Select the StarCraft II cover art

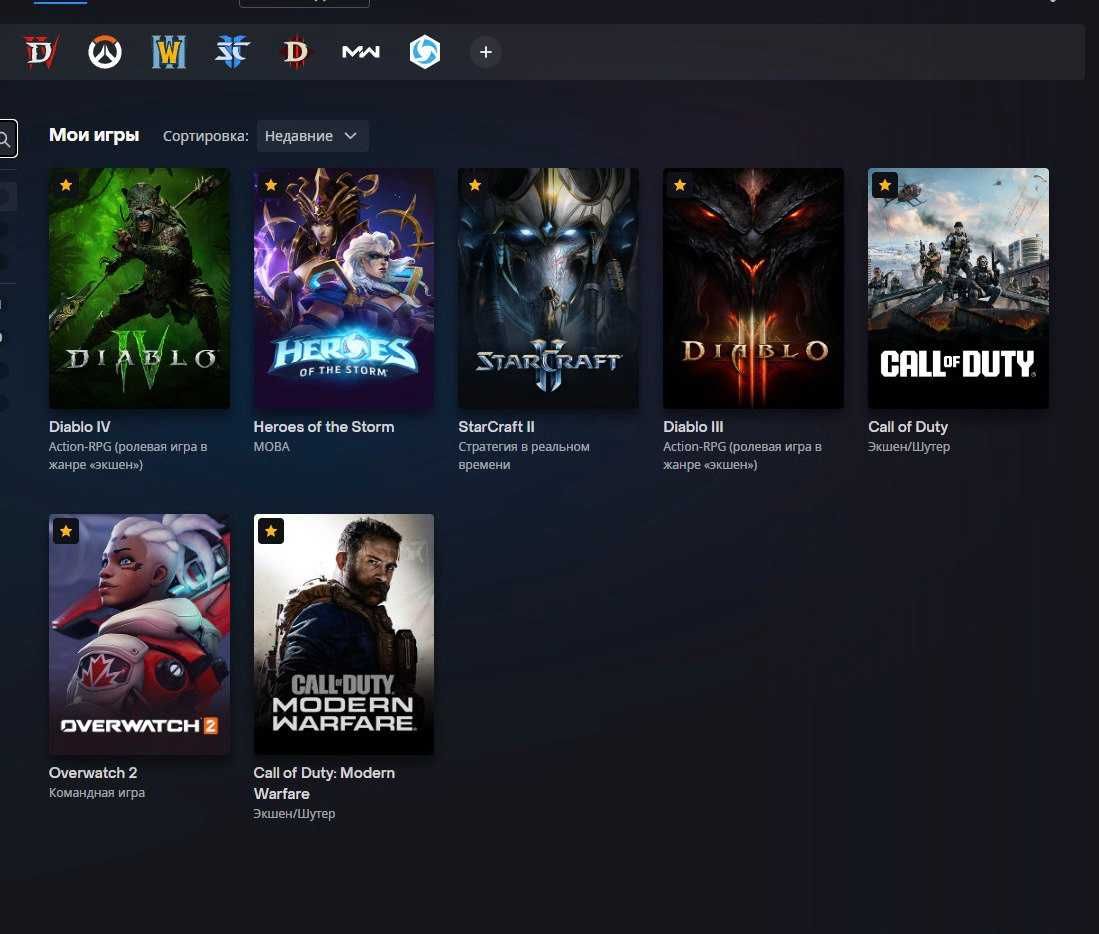[548, 288]
